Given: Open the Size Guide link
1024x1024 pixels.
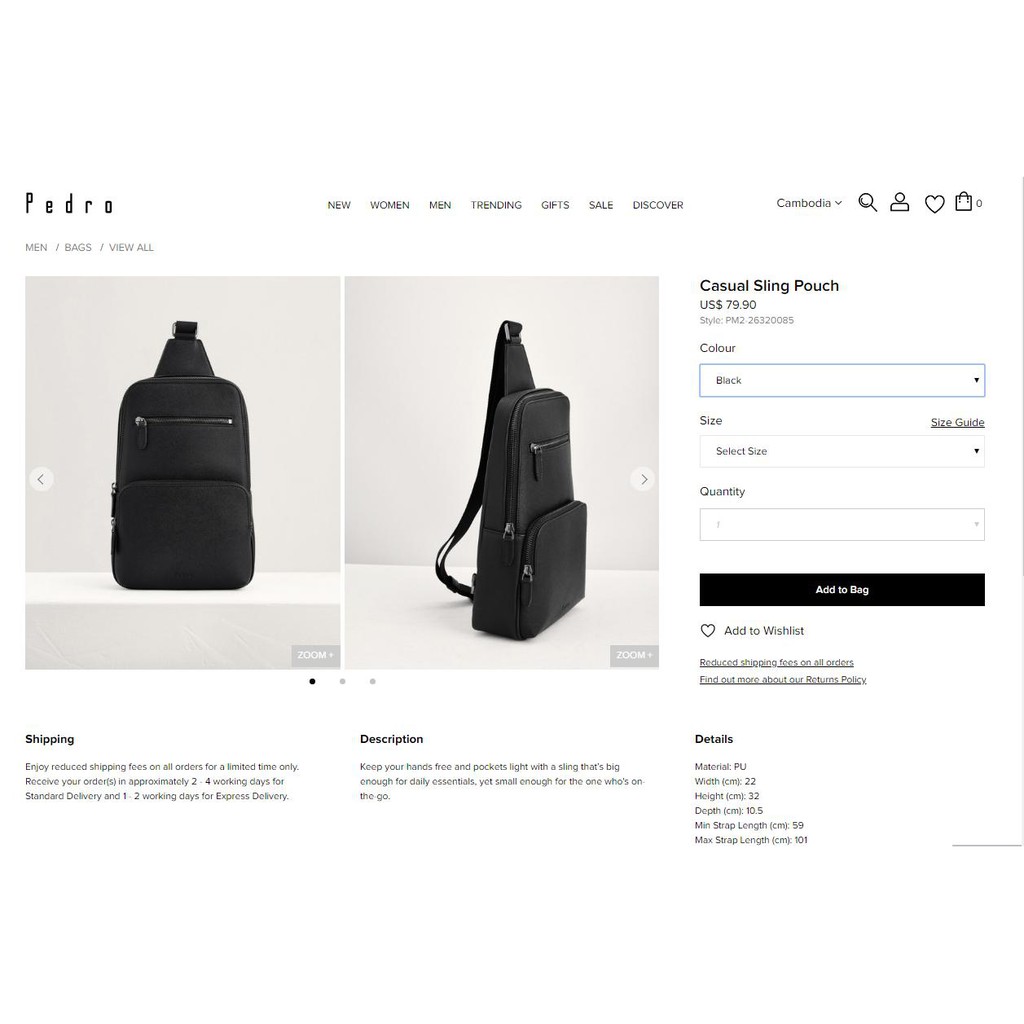Looking at the screenshot, I should pyautogui.click(x=957, y=423).
